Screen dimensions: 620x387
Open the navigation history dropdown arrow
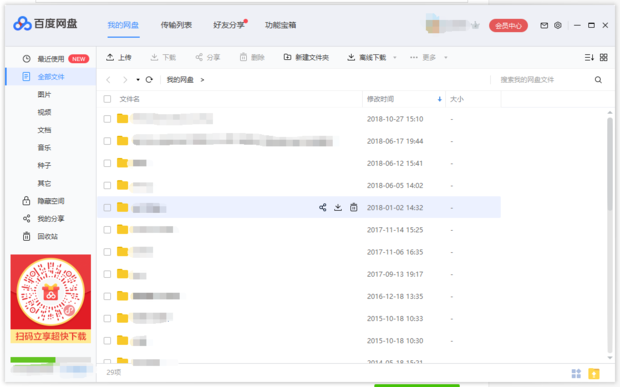tap(138, 80)
